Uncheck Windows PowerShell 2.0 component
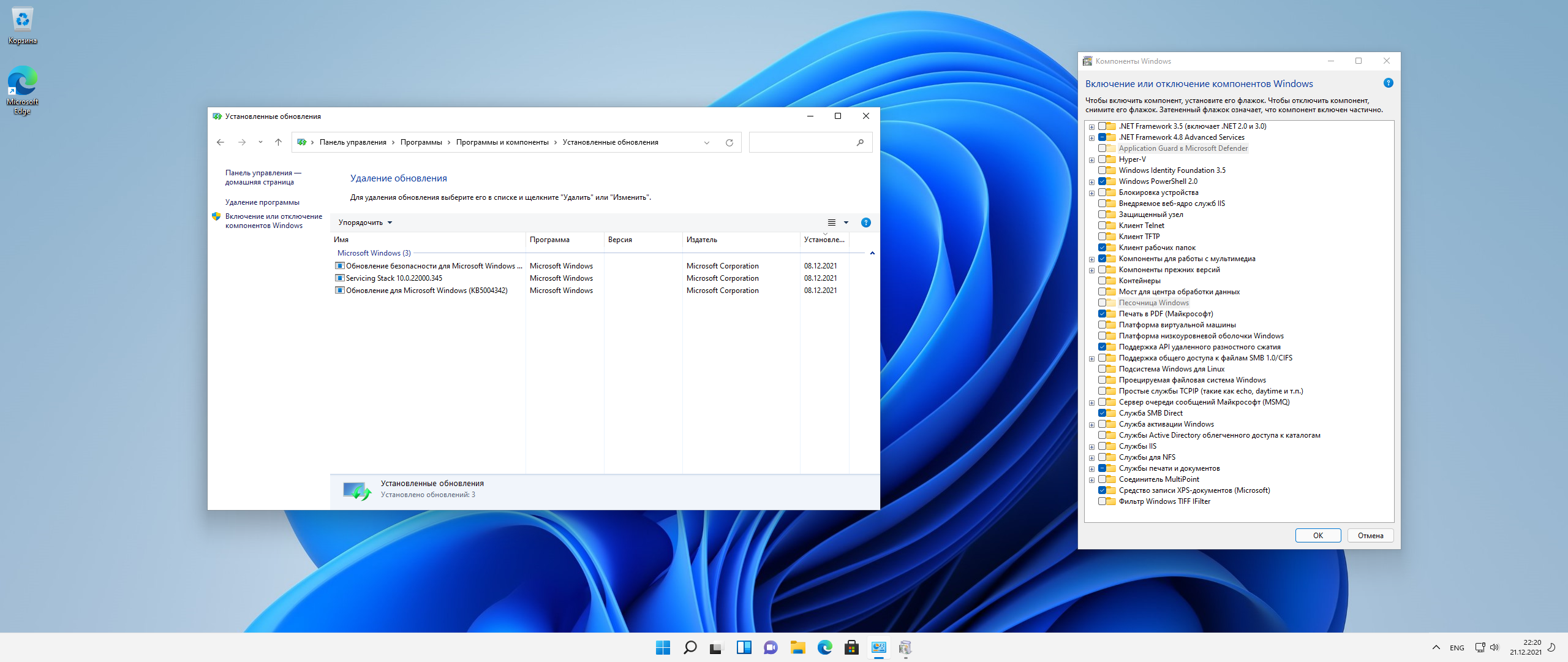The height and width of the screenshot is (662, 1568). coord(1102,181)
